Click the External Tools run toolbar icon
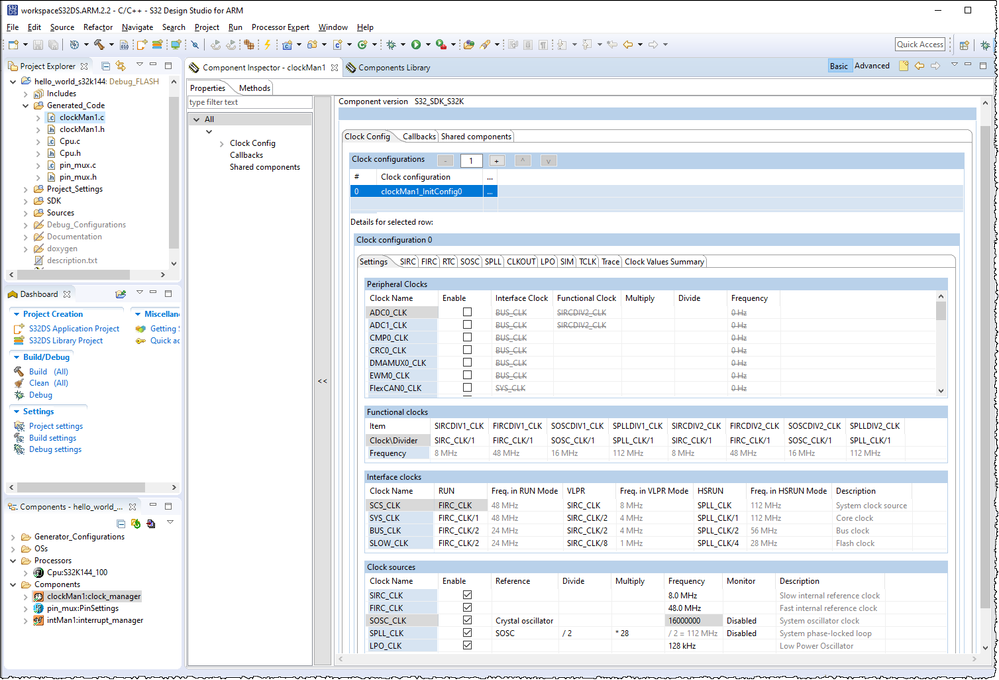999x680 pixels. click(x=441, y=45)
